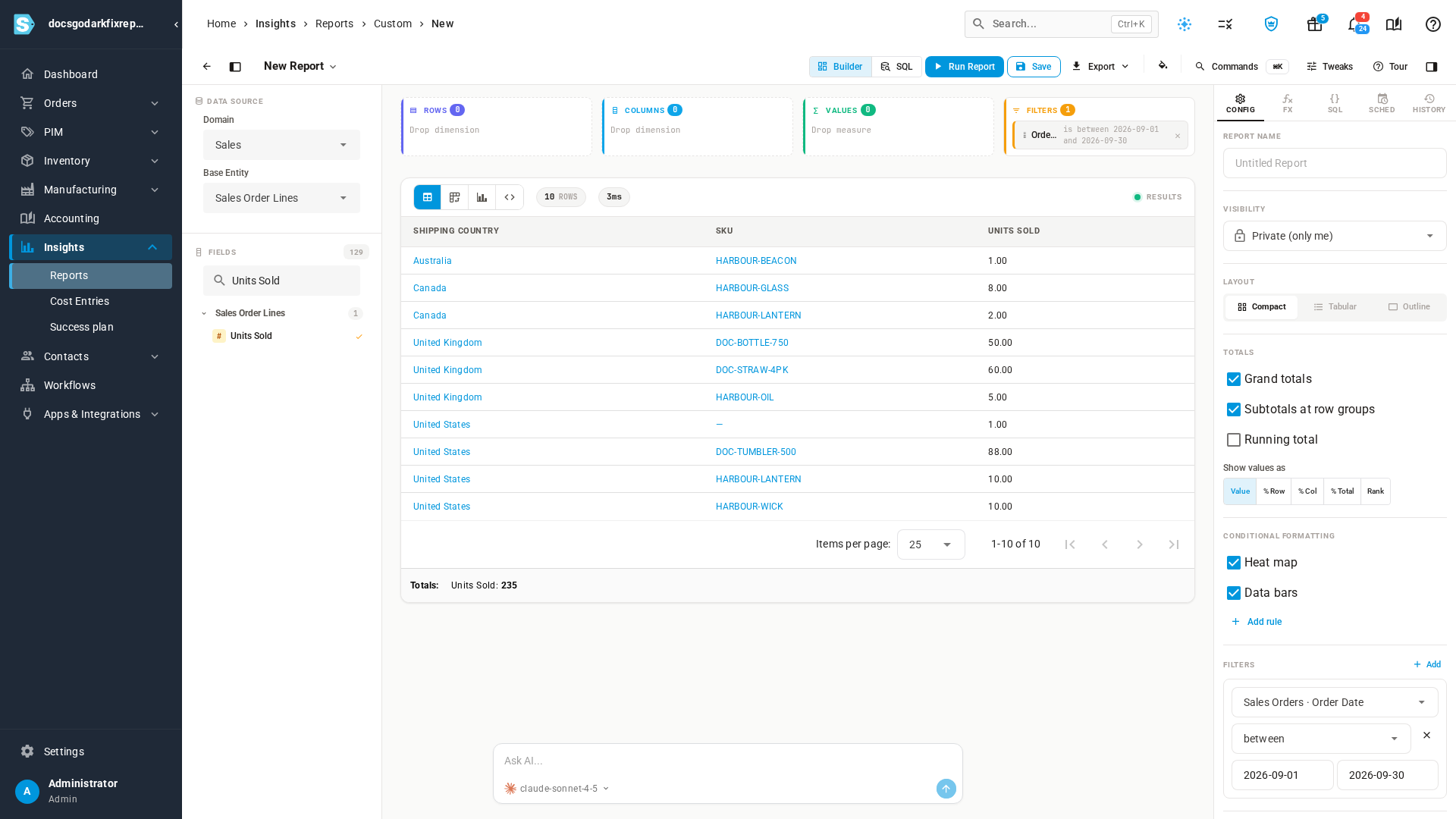
Task: Switch results to bar chart view
Action: (x=482, y=197)
